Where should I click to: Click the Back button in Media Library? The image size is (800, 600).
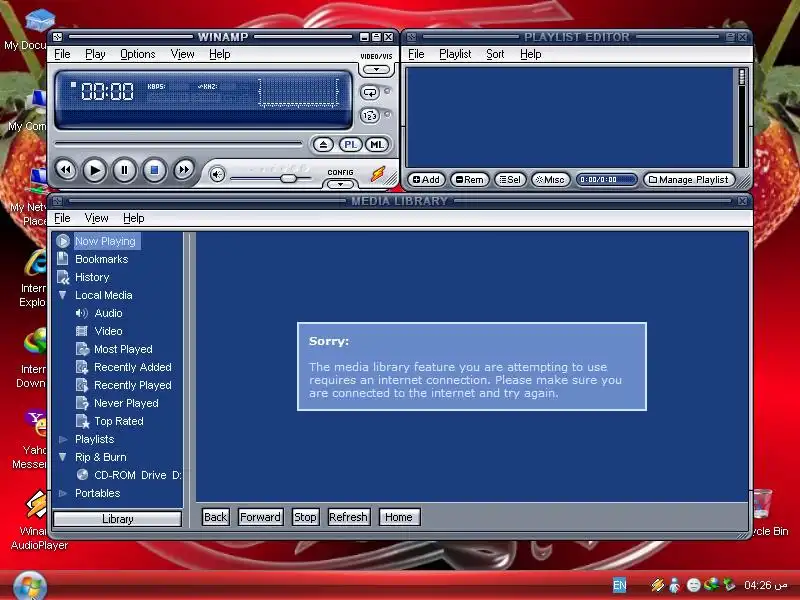point(215,517)
